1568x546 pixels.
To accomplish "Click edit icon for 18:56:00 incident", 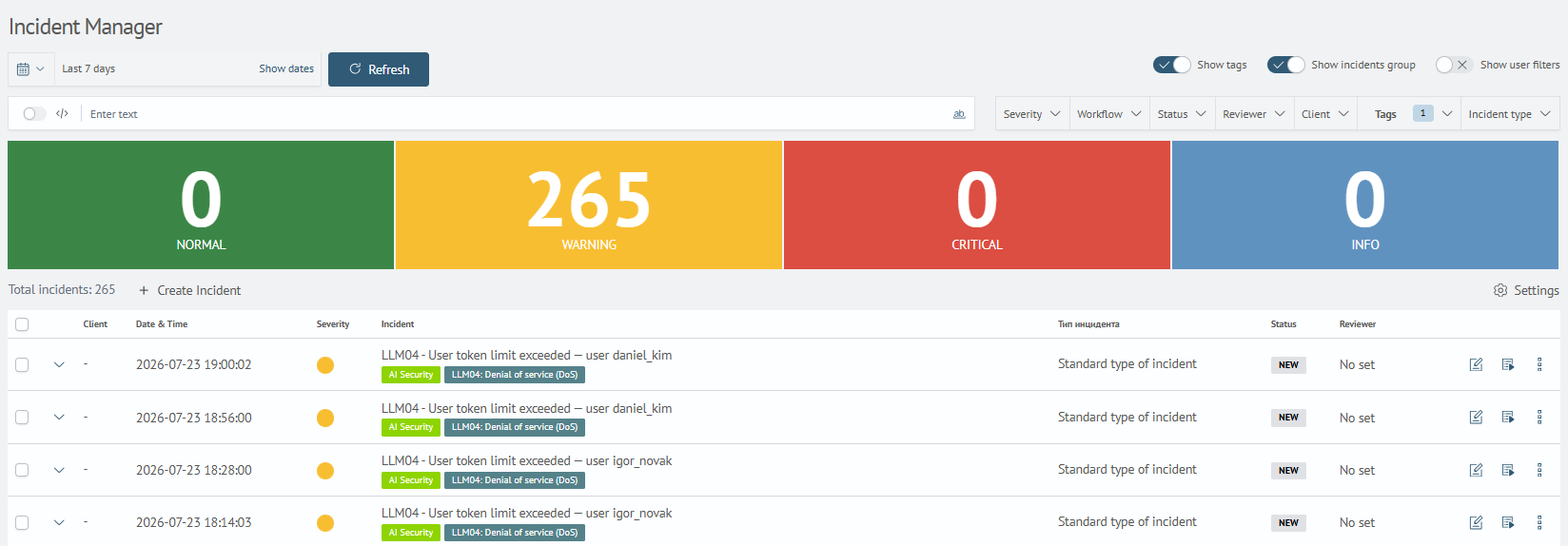I will (1476, 417).
